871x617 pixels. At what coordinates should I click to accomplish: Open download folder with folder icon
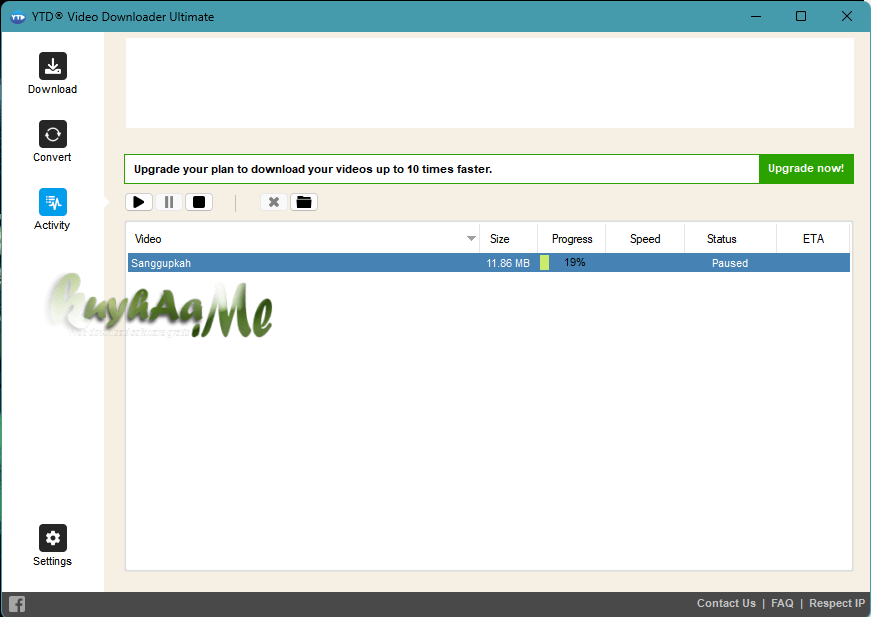[304, 202]
